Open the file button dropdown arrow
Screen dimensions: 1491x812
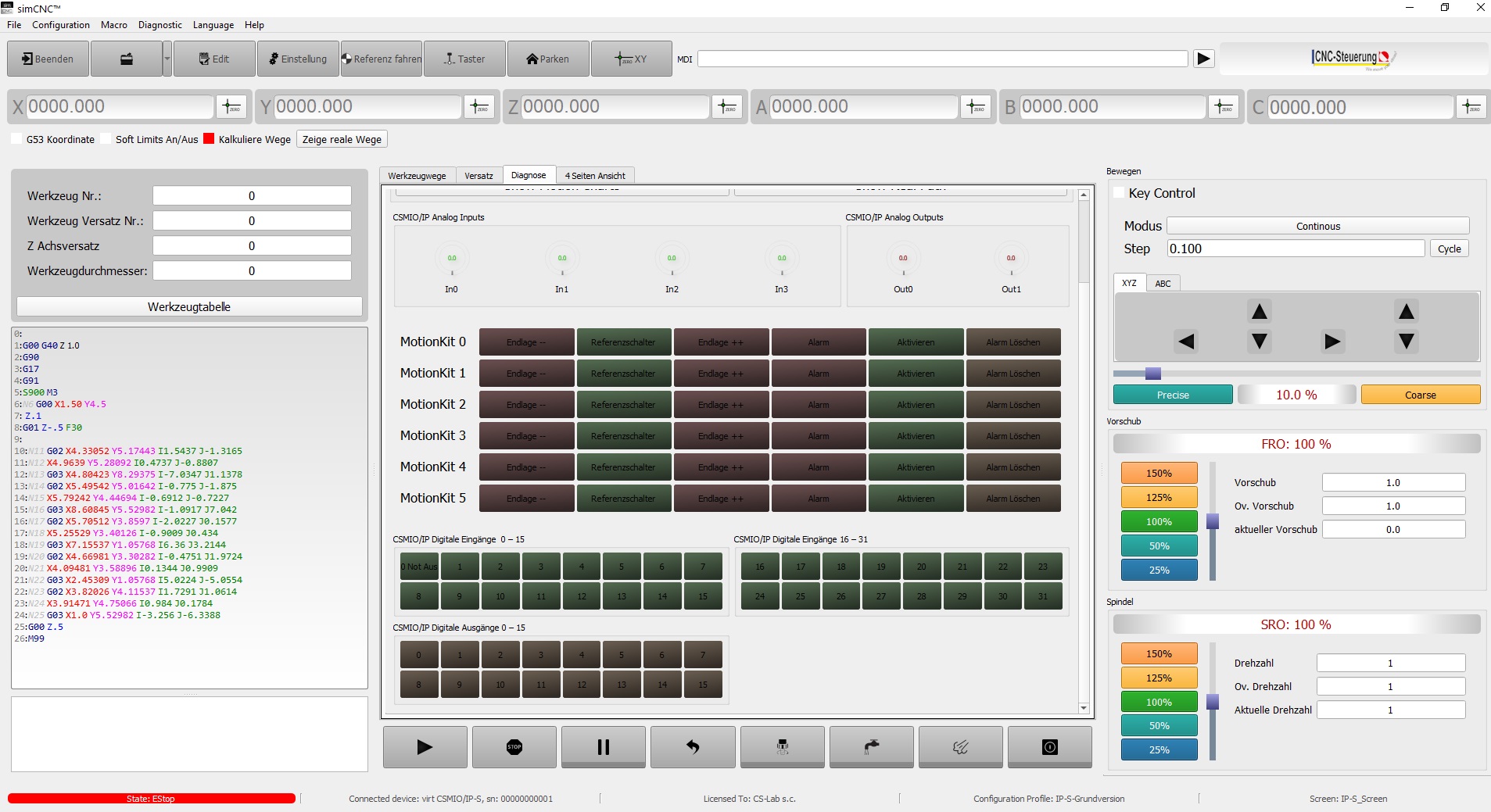pyautogui.click(x=167, y=59)
